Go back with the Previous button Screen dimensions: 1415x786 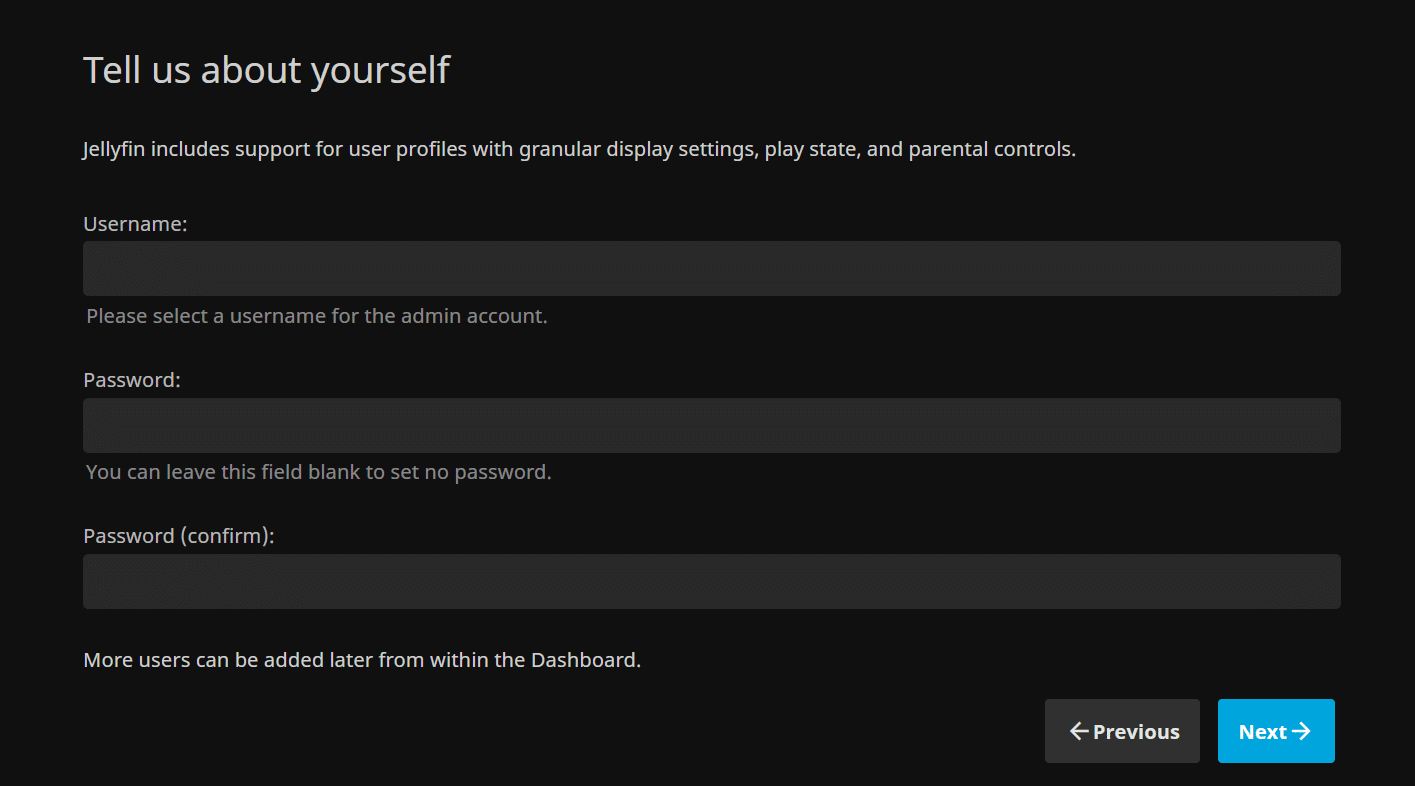(1122, 731)
